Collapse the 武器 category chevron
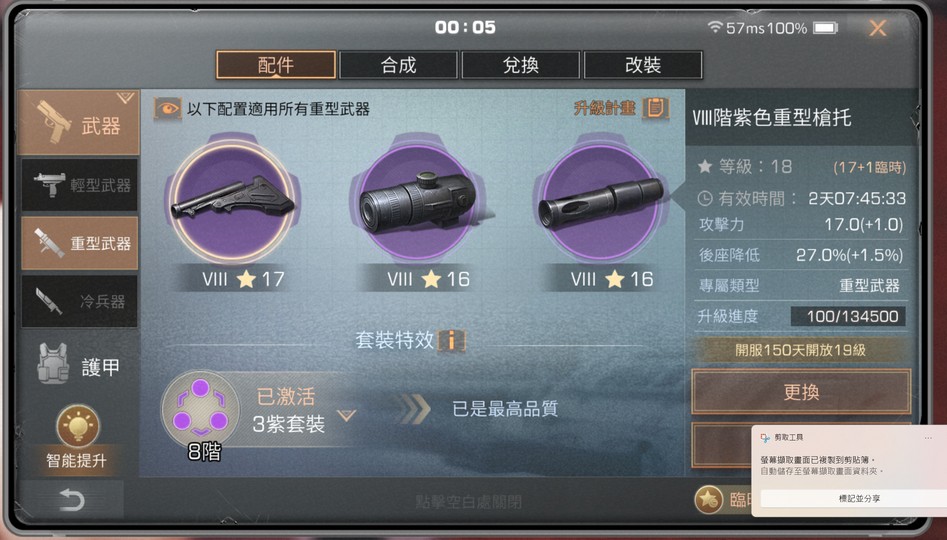Viewport: 947px width, 540px height. tap(126, 98)
